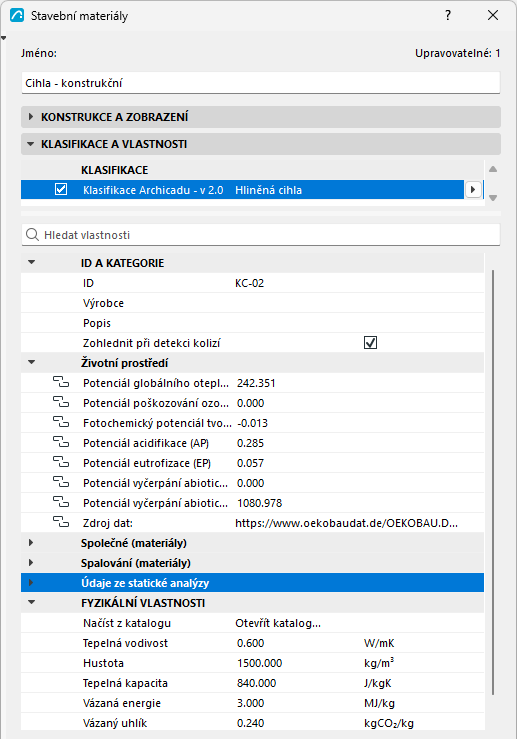Image resolution: width=517 pixels, height=739 pixels.
Task: Click link icon beside Potenciál eutrofizace (EP)
Action: [61, 462]
